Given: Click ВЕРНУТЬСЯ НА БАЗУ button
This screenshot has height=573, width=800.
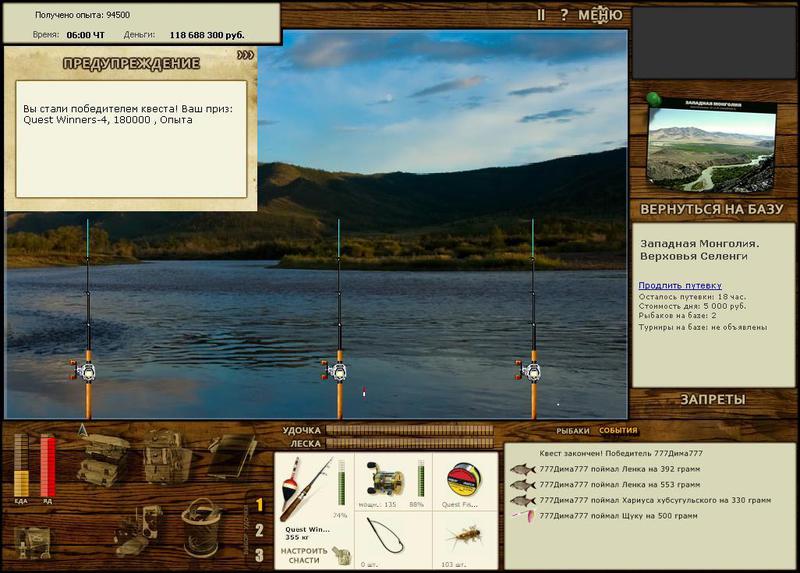Looking at the screenshot, I should [711, 209].
